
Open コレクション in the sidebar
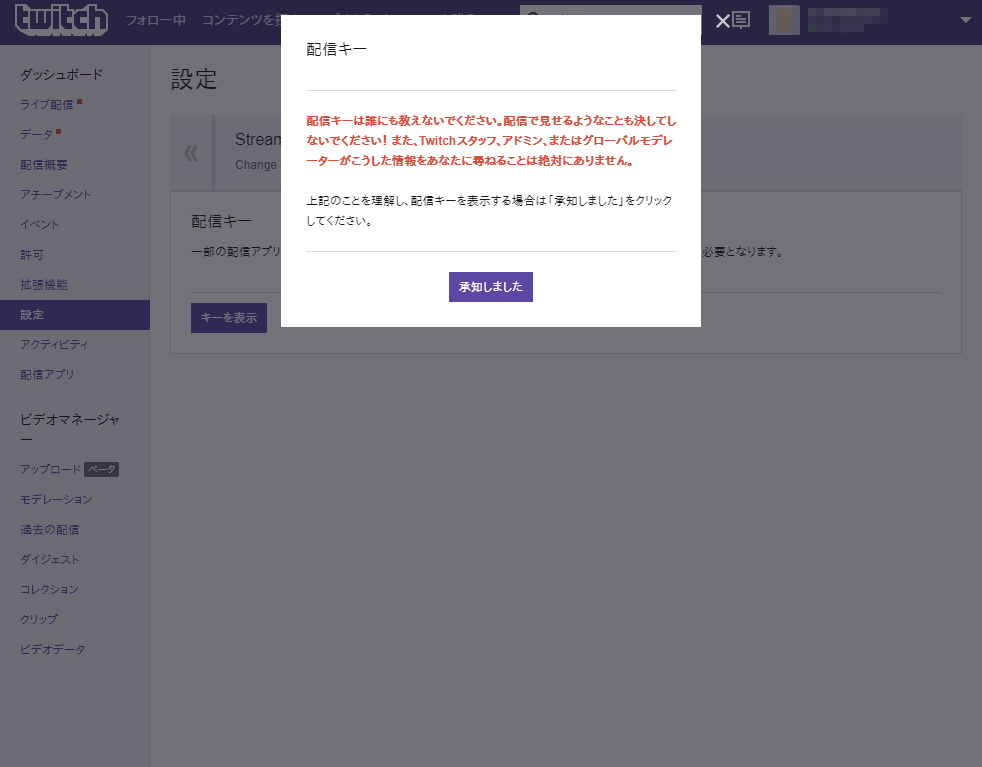click(x=49, y=589)
